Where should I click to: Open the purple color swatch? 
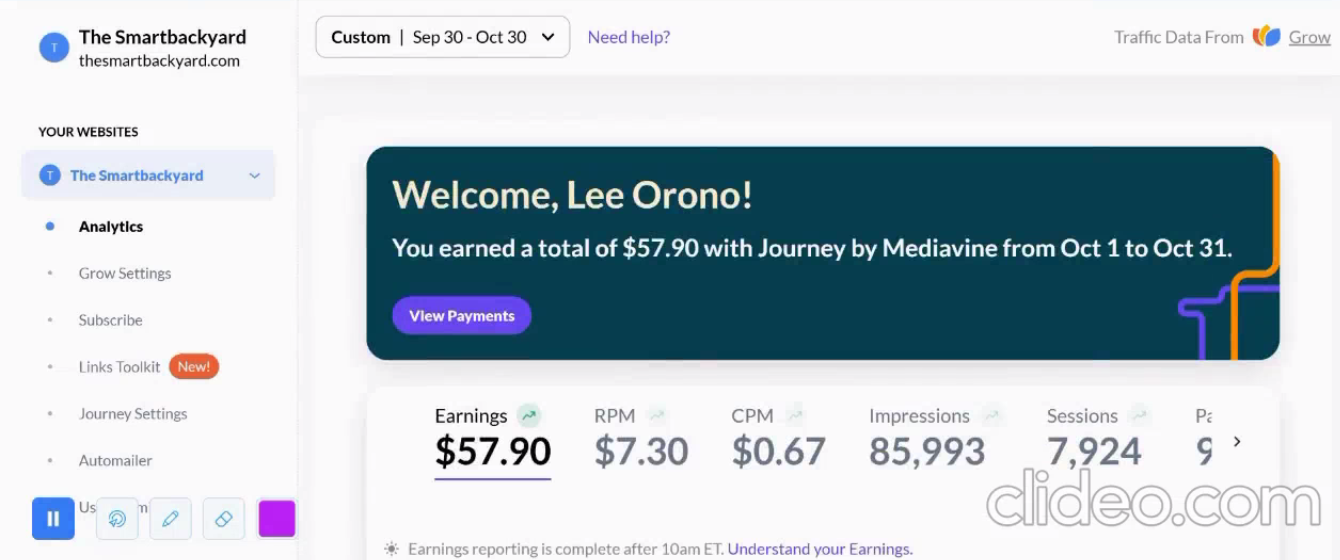[x=277, y=518]
